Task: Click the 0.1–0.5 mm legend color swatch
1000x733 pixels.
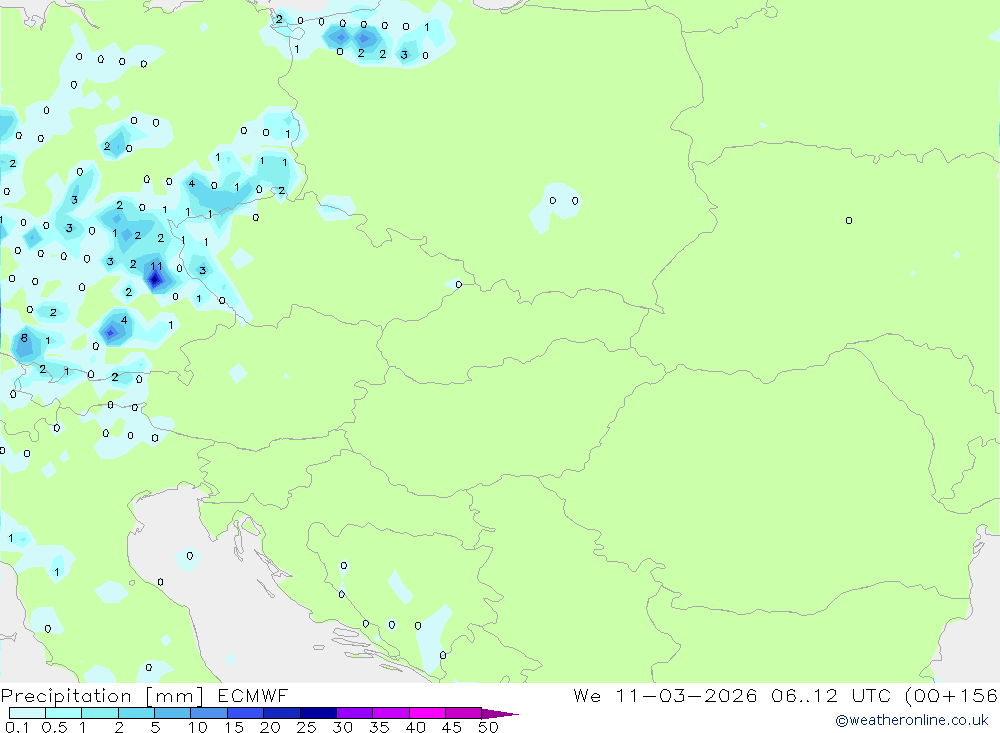Action: coord(27,713)
